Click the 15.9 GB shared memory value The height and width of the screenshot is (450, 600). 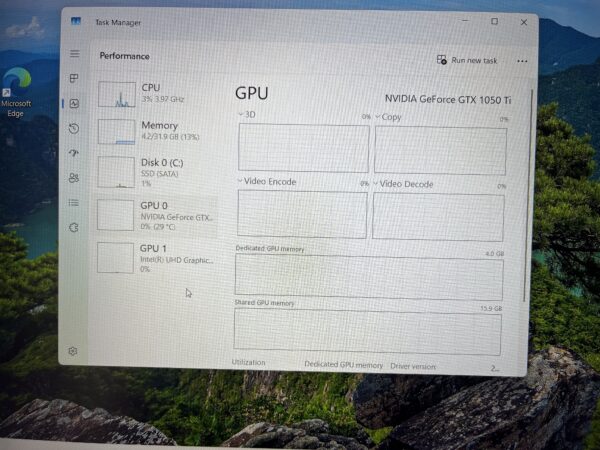click(x=491, y=308)
